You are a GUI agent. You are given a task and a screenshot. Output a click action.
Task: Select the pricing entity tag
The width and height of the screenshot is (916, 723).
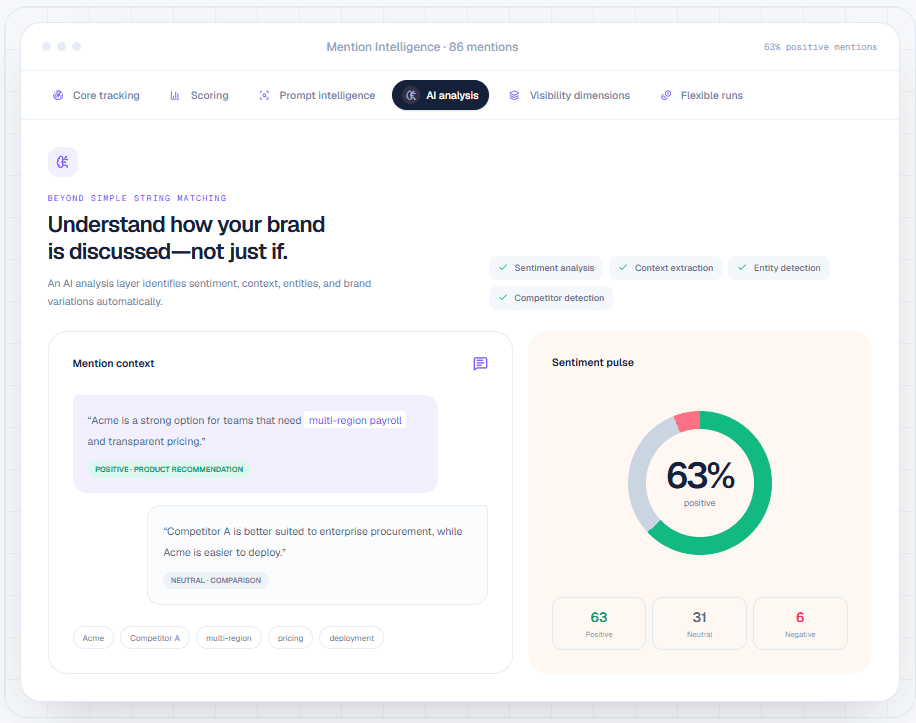[290, 638]
